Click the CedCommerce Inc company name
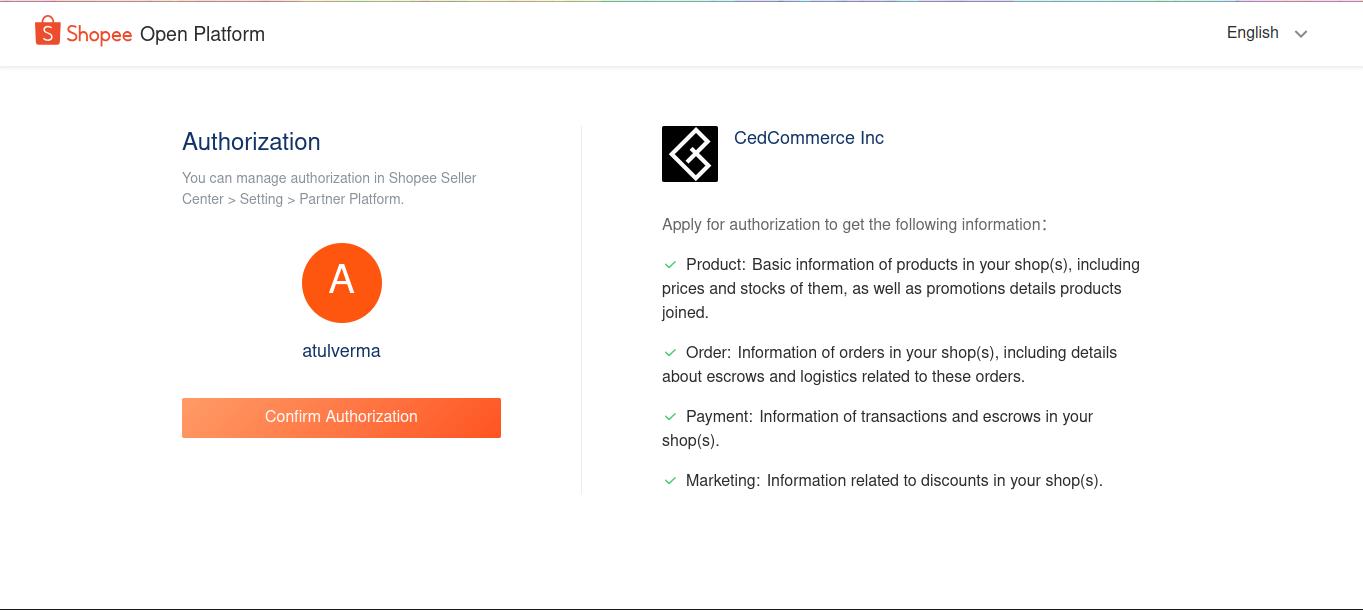Viewport: 1363px width, 610px height. [809, 138]
